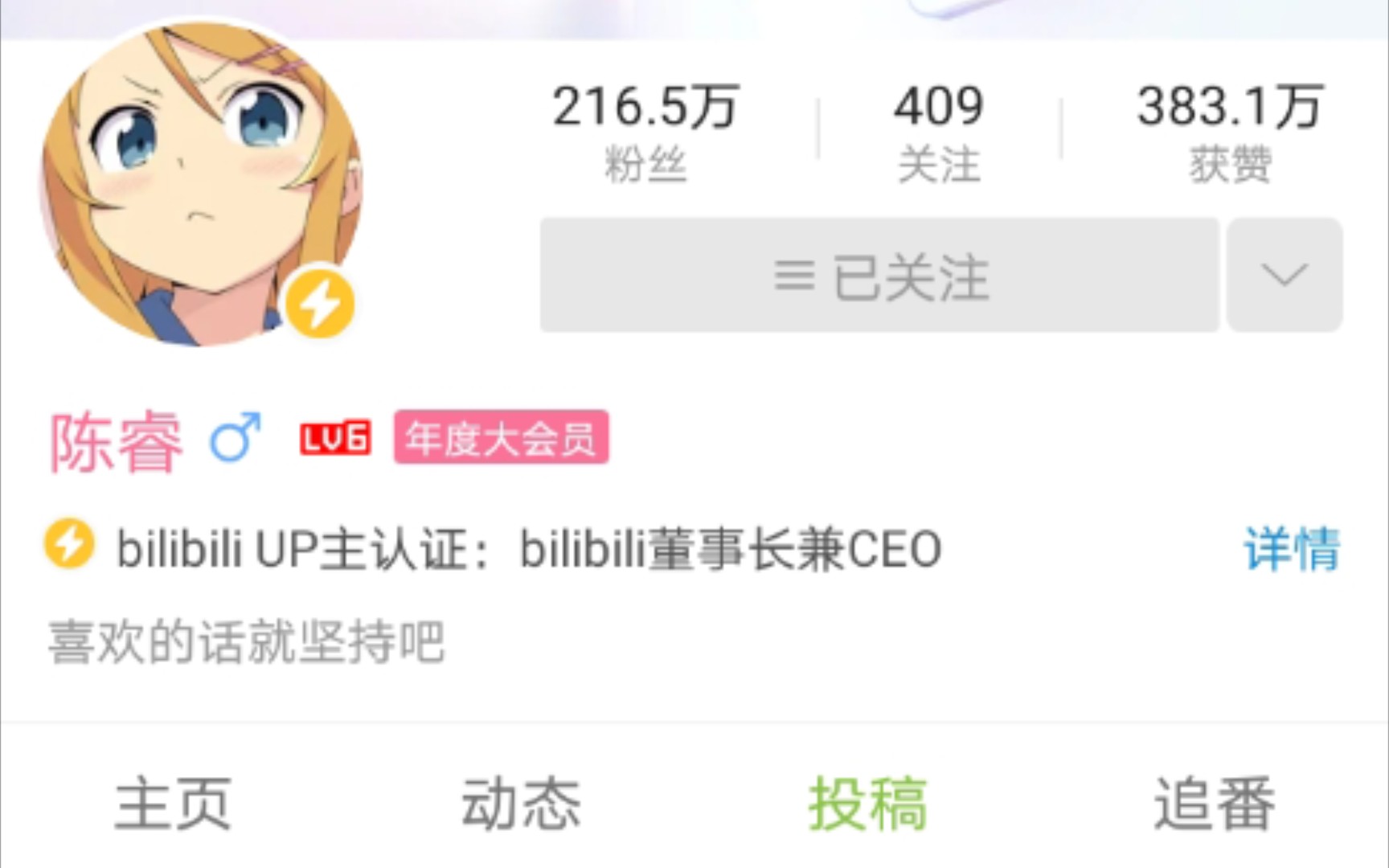
Task: Open the 409 关注 following list
Action: pyautogui.click(x=939, y=133)
